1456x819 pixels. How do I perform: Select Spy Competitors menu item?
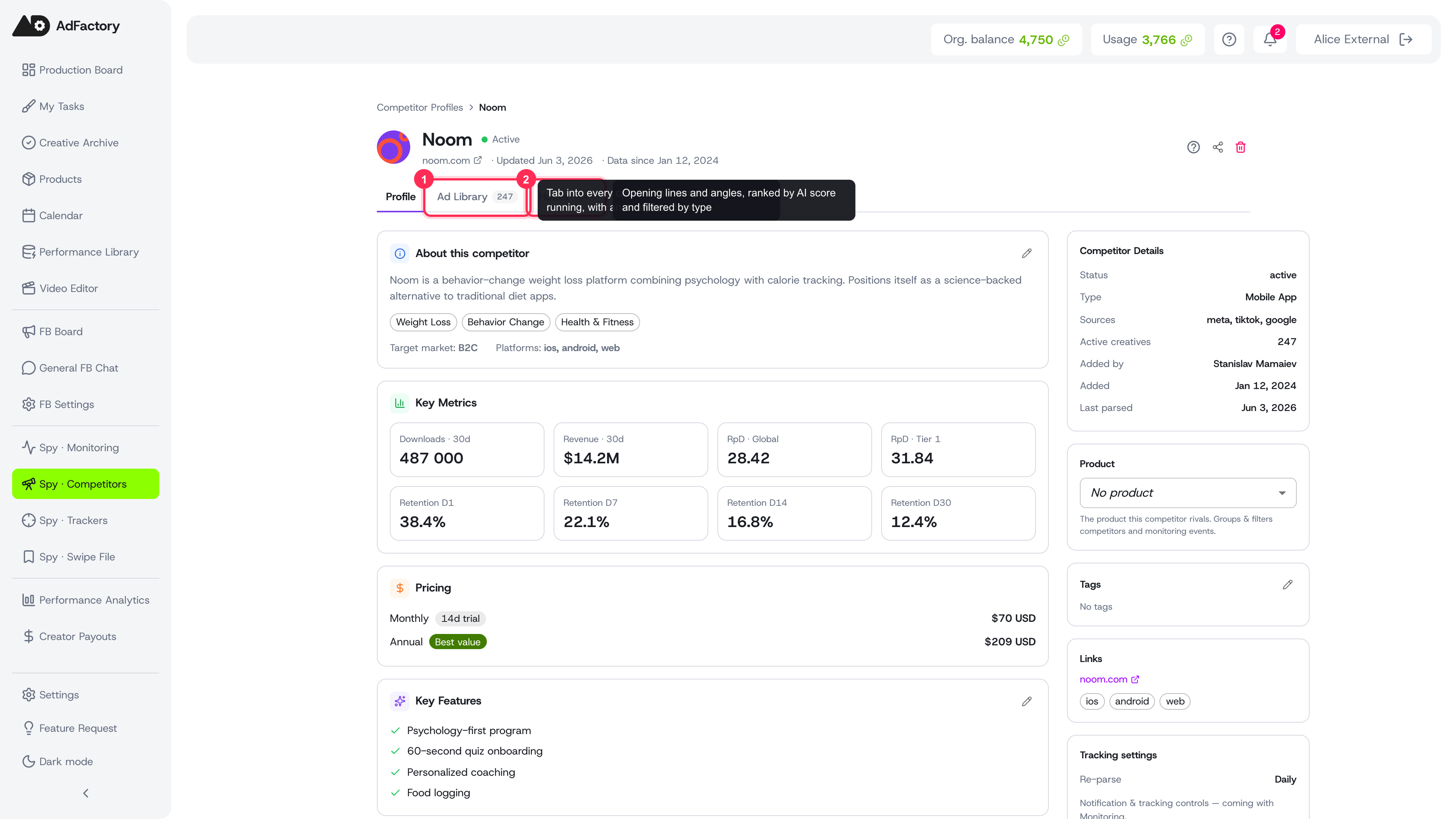click(85, 484)
